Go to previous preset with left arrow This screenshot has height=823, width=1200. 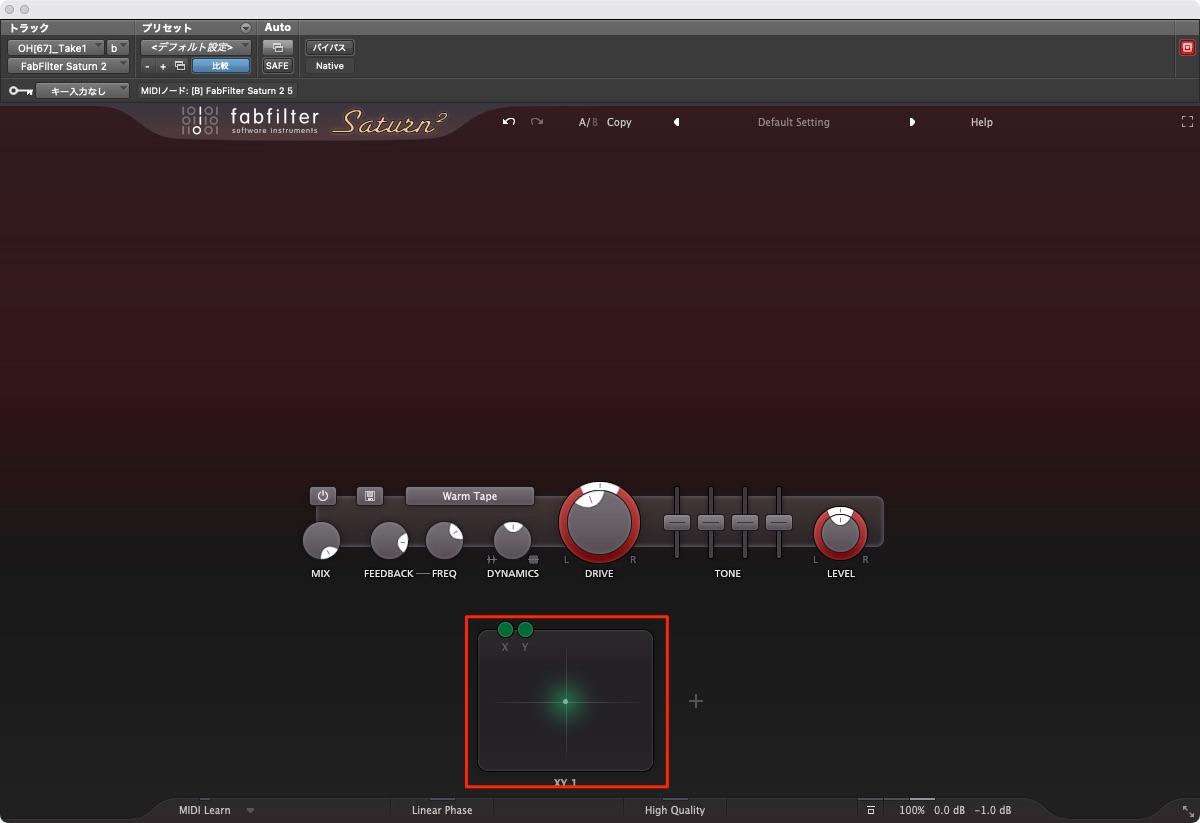676,122
